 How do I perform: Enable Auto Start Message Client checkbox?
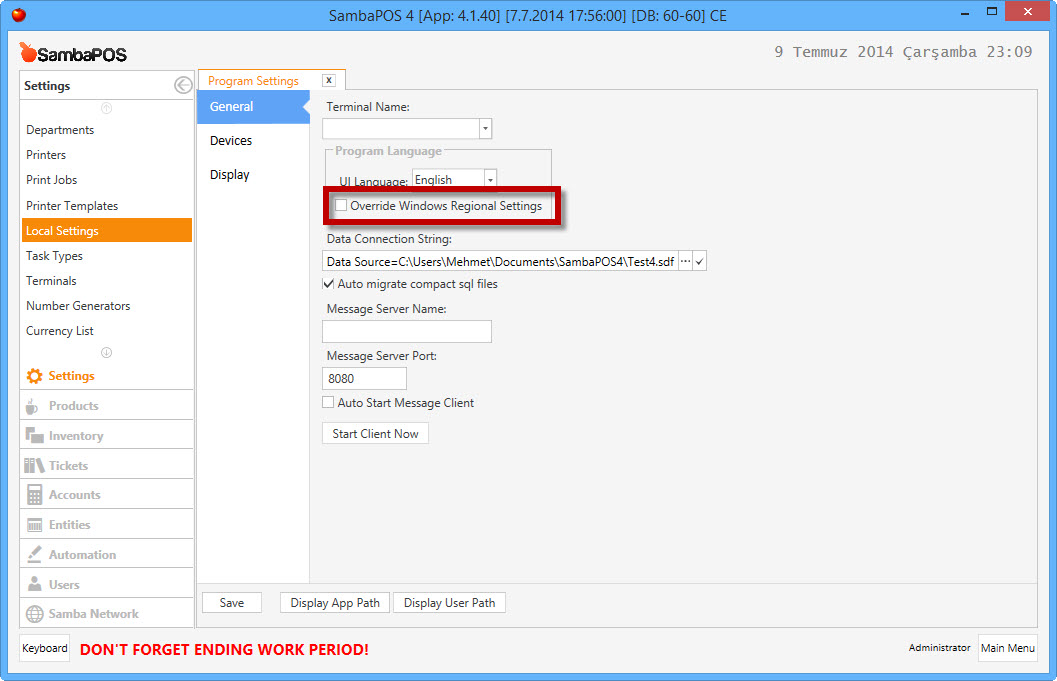(328, 403)
